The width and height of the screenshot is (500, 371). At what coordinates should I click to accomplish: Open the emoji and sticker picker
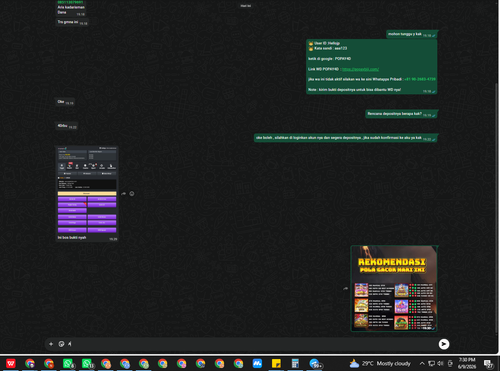click(61, 344)
